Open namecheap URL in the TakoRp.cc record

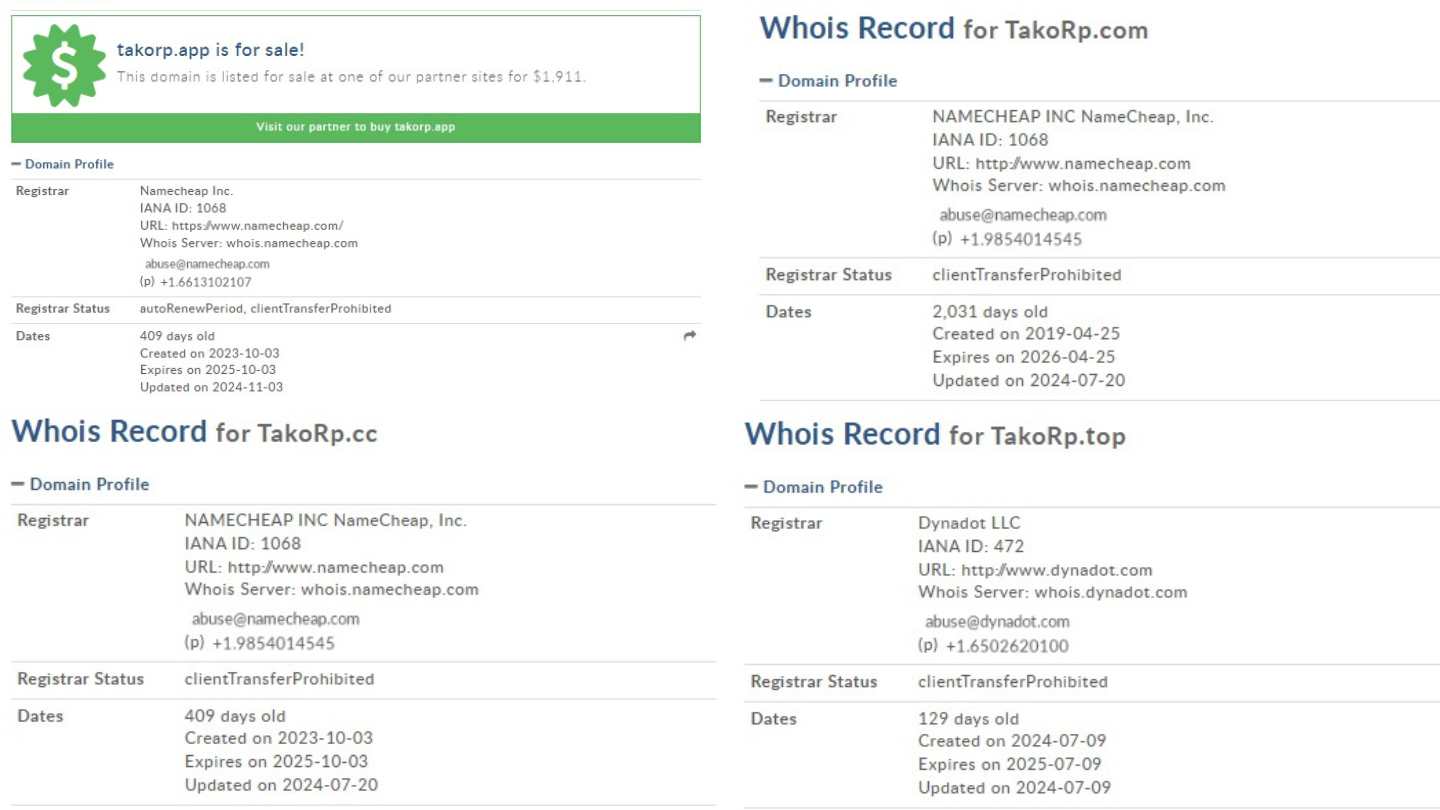[x=335, y=567]
